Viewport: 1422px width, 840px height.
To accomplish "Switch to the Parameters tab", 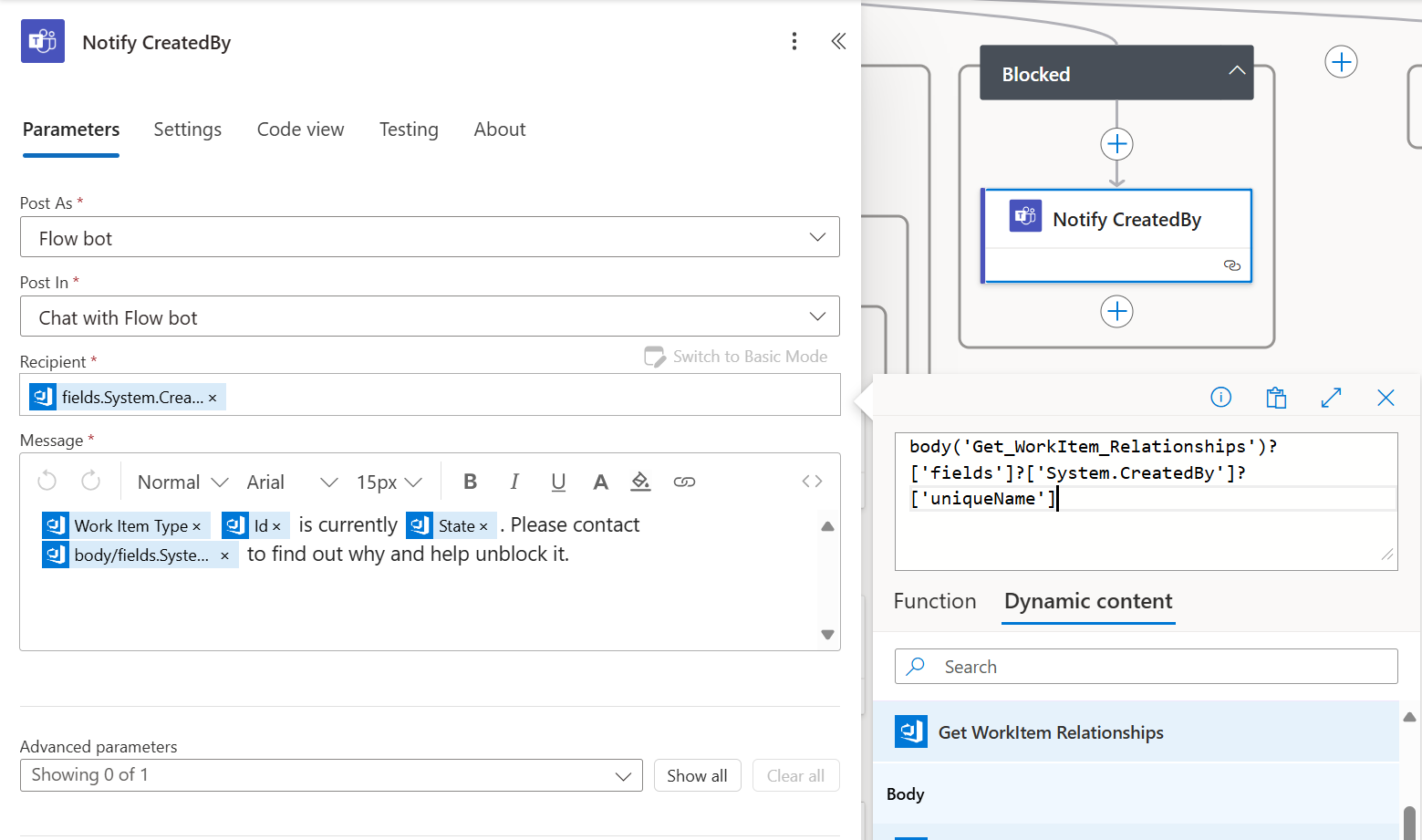I will coord(71,130).
